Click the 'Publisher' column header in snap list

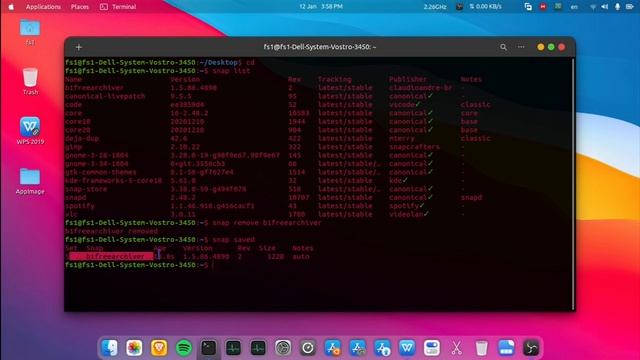point(408,79)
